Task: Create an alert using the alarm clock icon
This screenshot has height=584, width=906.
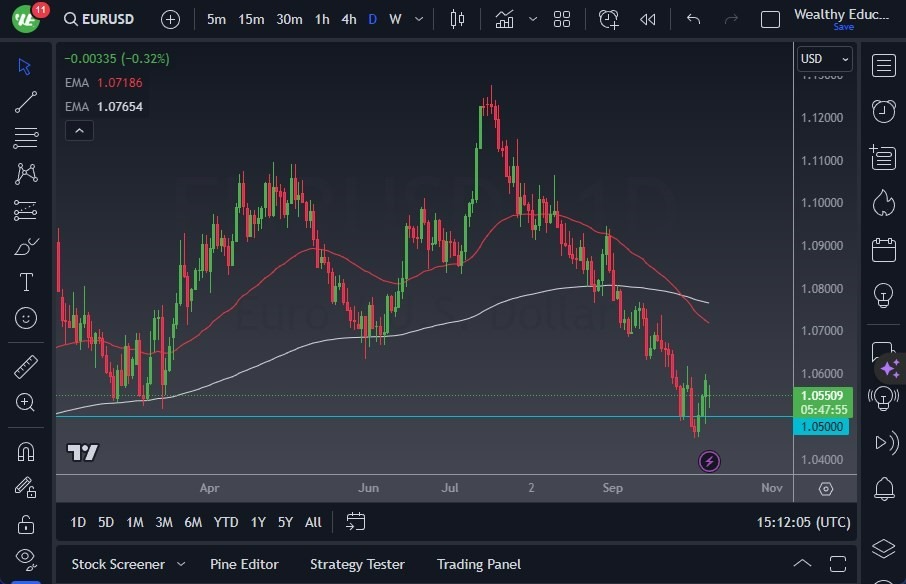Action: [x=609, y=18]
